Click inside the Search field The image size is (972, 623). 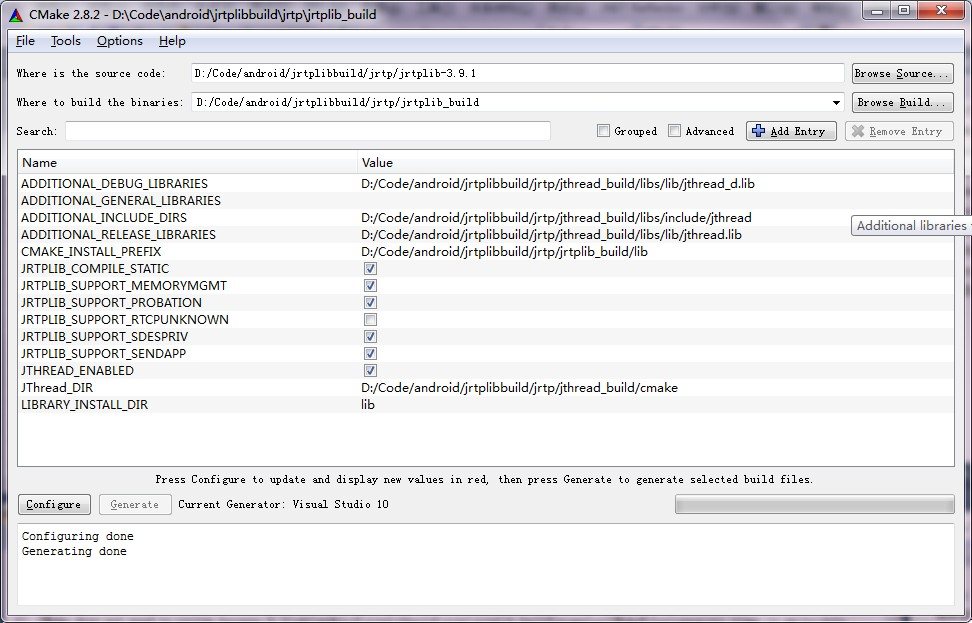[300, 130]
